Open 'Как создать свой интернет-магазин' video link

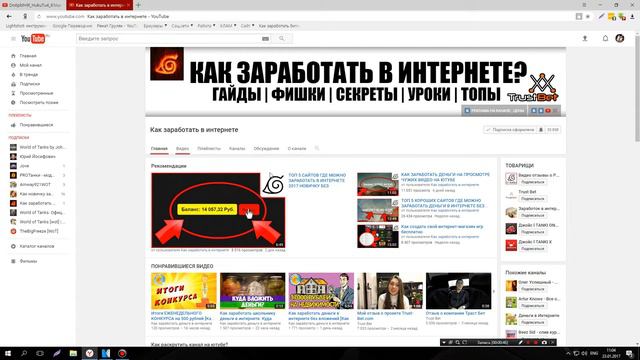coord(442,229)
